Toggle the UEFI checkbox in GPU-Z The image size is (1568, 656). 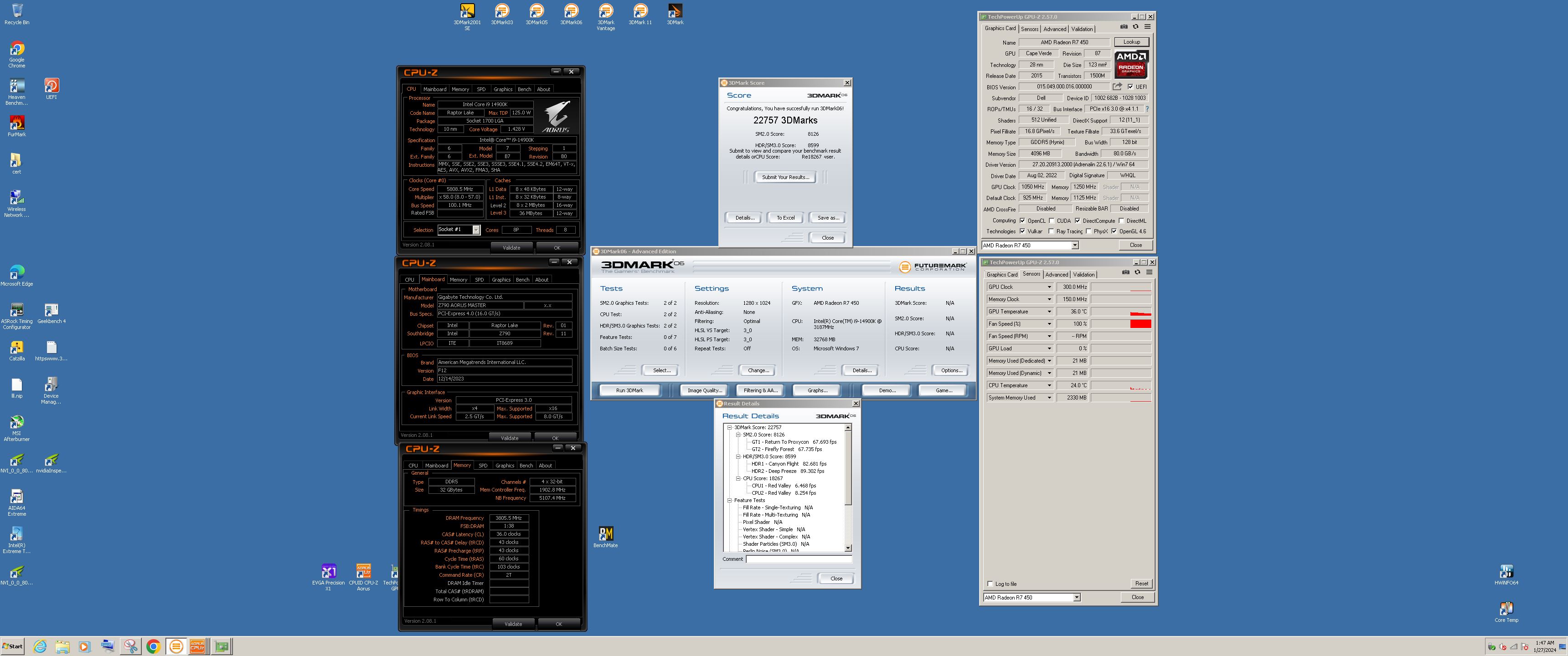pos(1130,87)
